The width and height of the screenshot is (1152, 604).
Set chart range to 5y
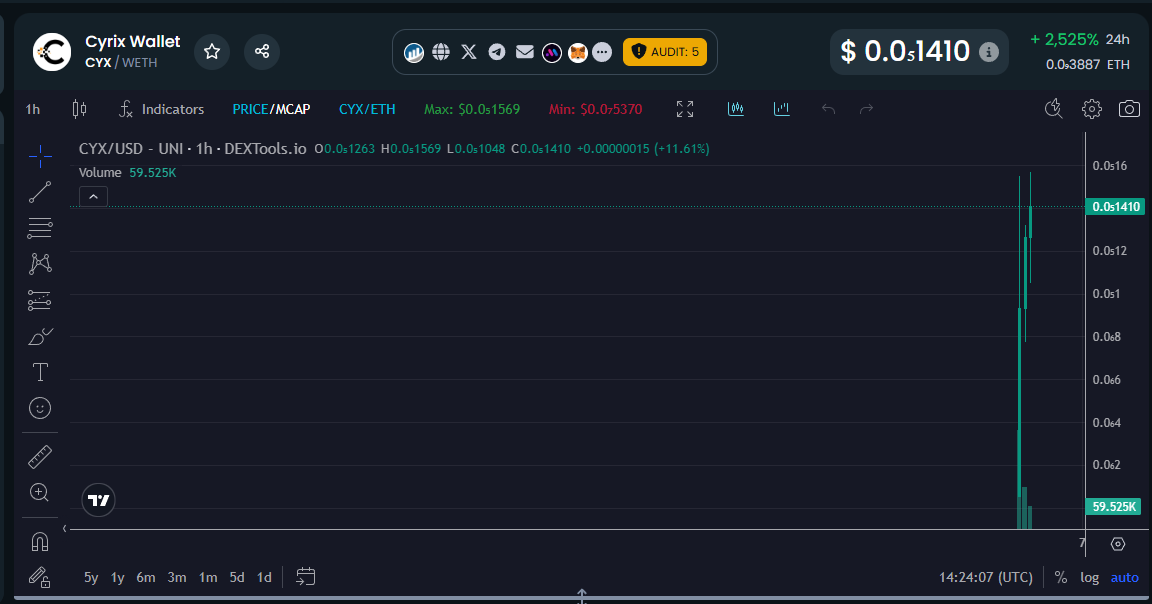coord(91,578)
